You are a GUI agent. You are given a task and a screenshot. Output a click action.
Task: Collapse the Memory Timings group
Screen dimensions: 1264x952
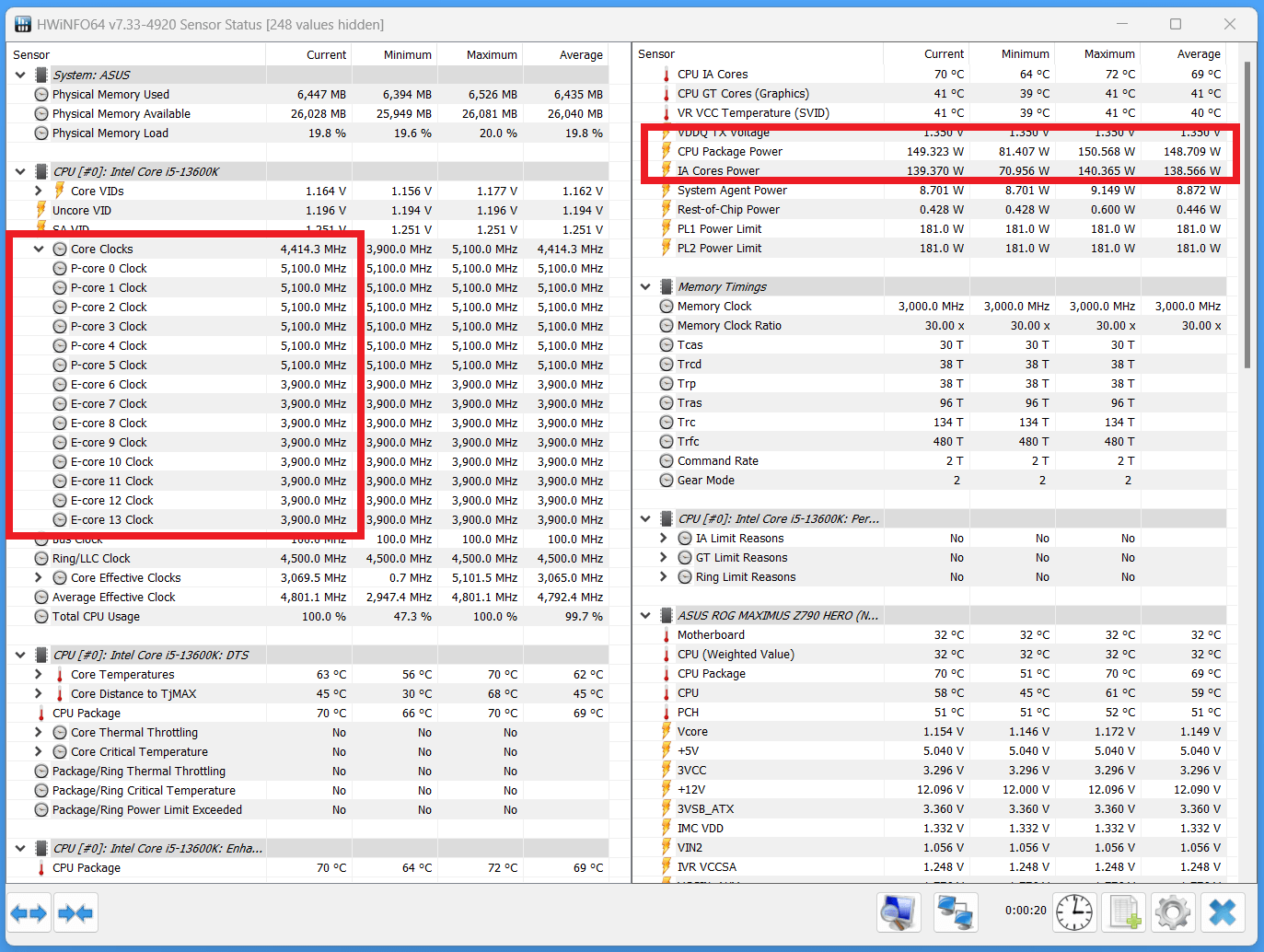[645, 287]
